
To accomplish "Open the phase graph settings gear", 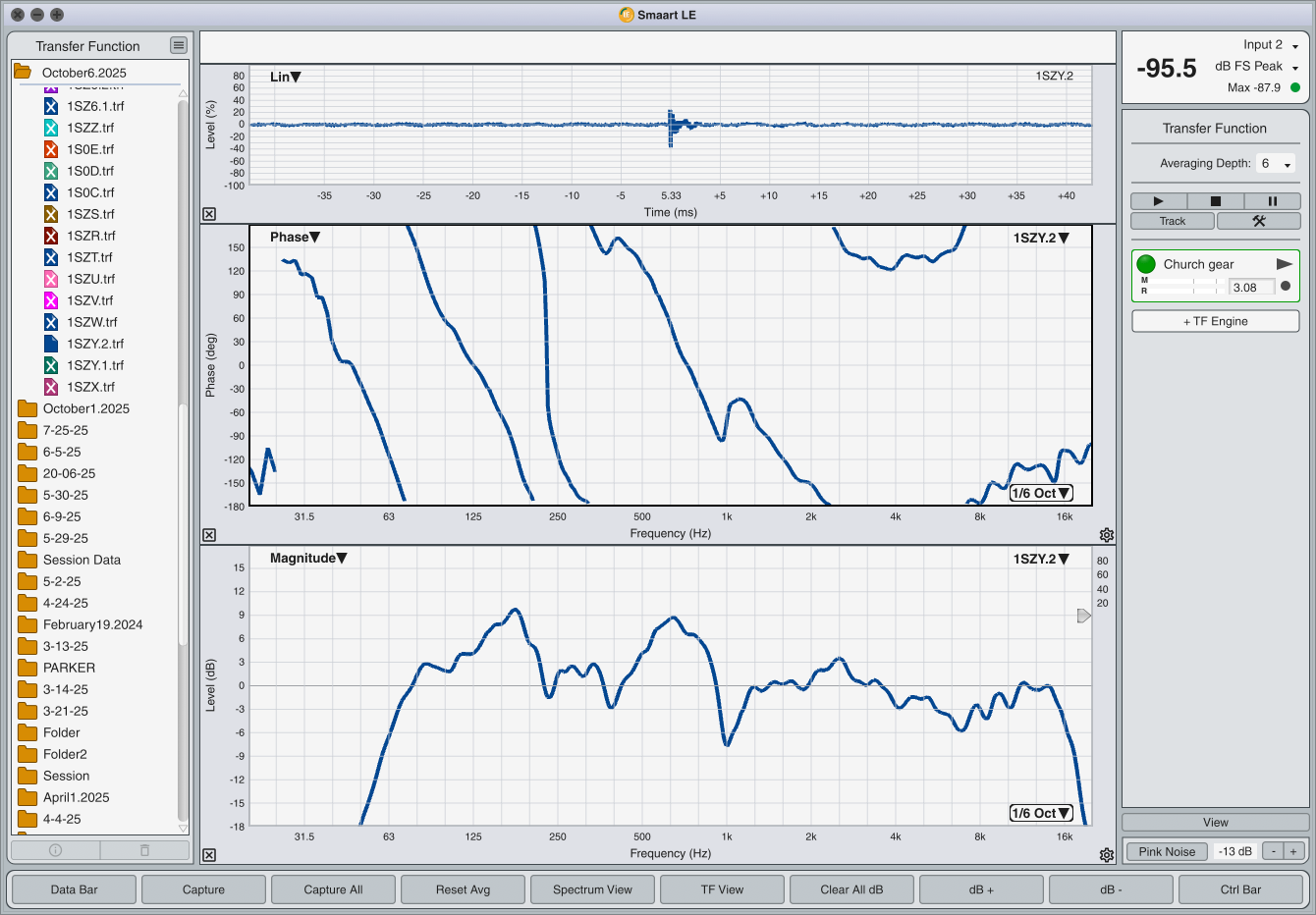I will (1107, 535).
